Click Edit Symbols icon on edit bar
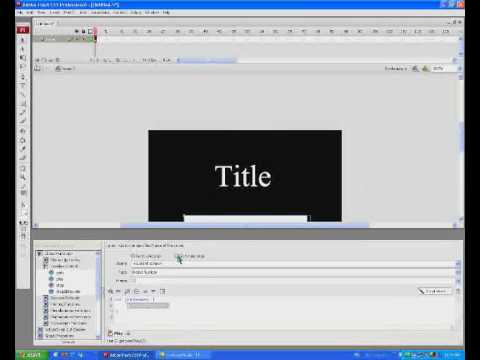 coord(425,68)
